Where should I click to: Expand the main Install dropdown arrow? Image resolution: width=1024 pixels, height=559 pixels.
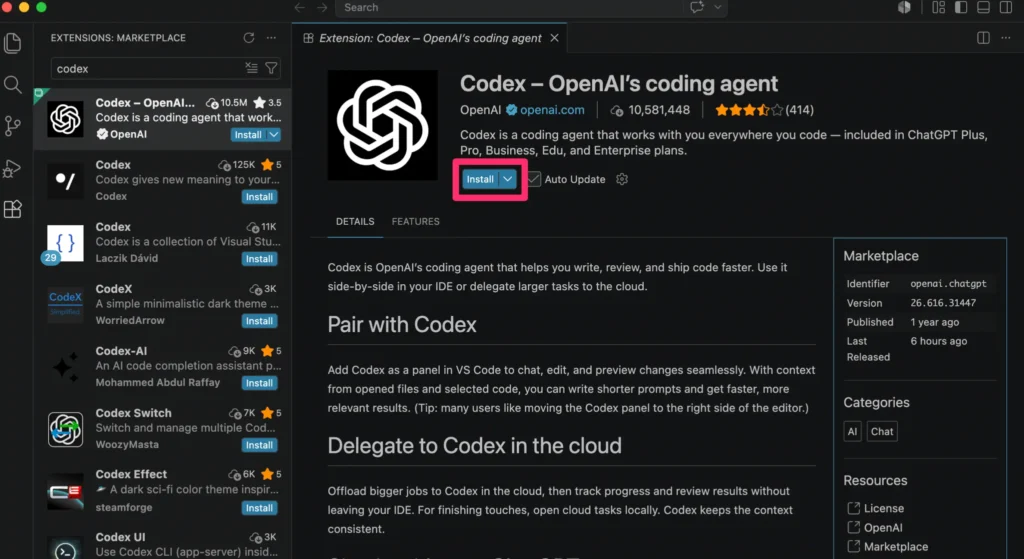[507, 179]
